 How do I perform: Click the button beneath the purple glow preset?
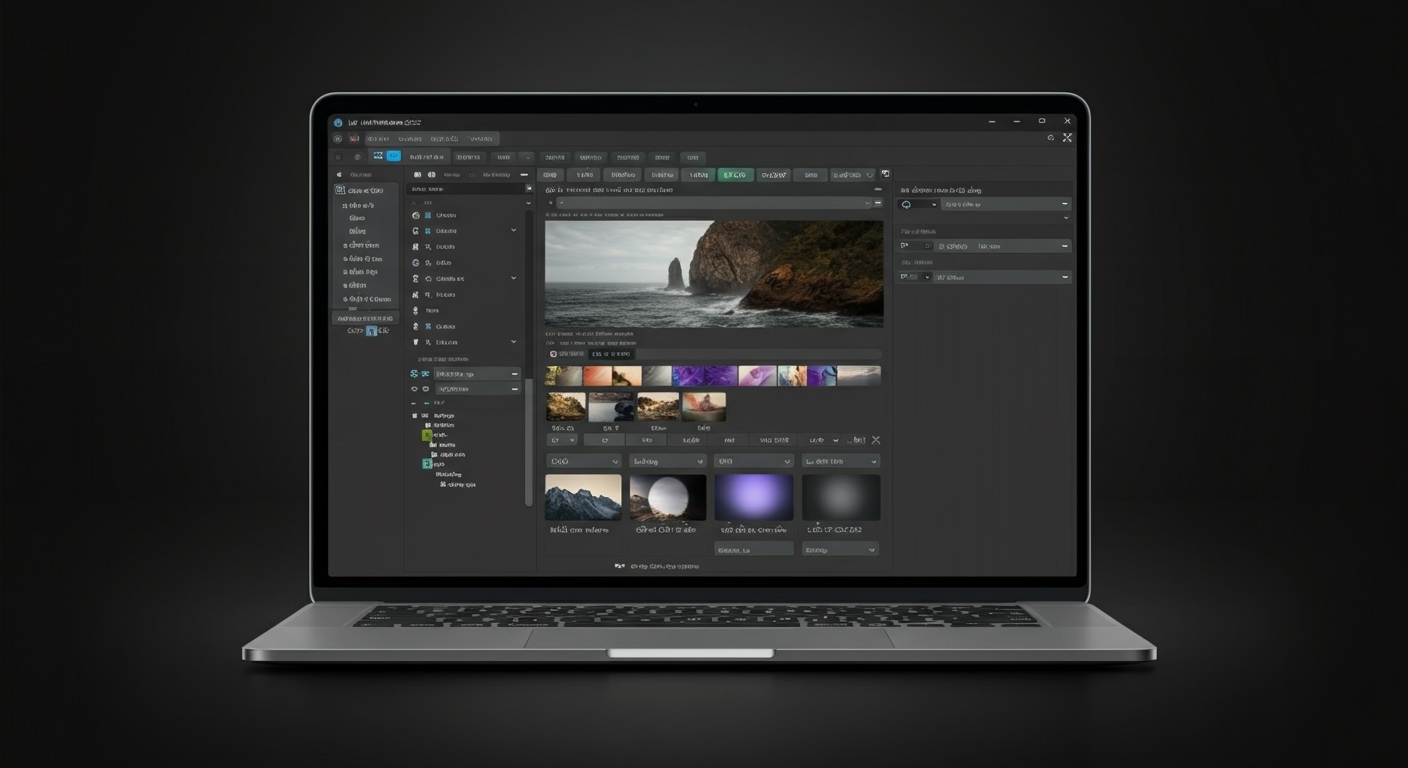pos(753,547)
